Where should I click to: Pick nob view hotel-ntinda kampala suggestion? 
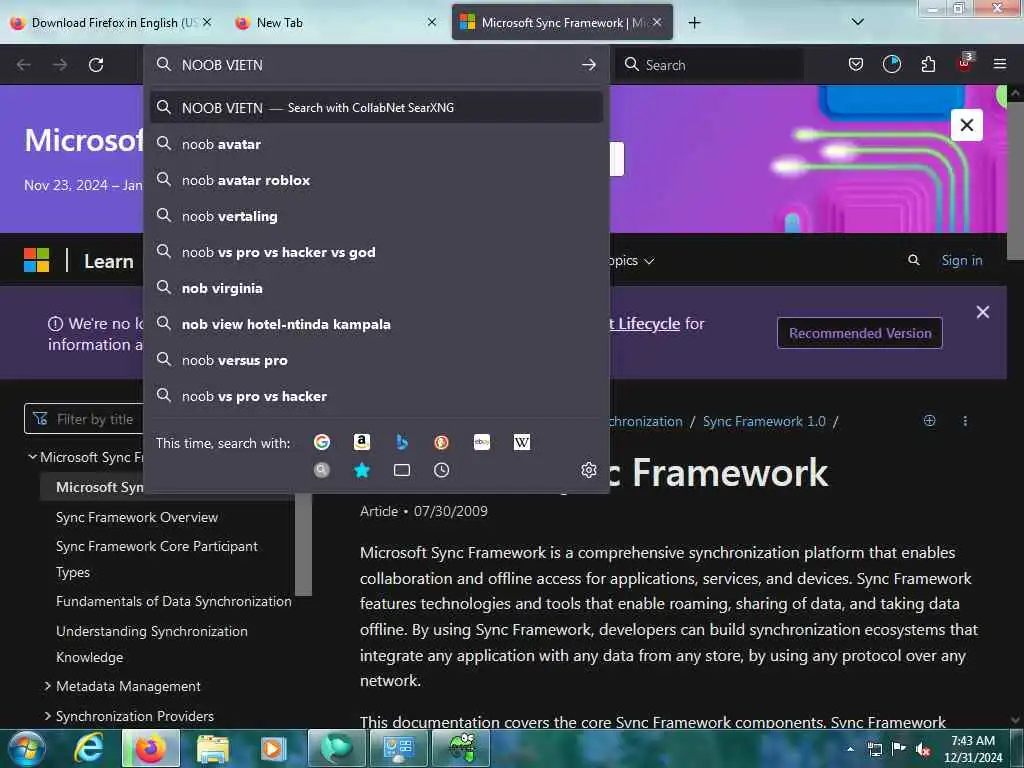(376, 324)
